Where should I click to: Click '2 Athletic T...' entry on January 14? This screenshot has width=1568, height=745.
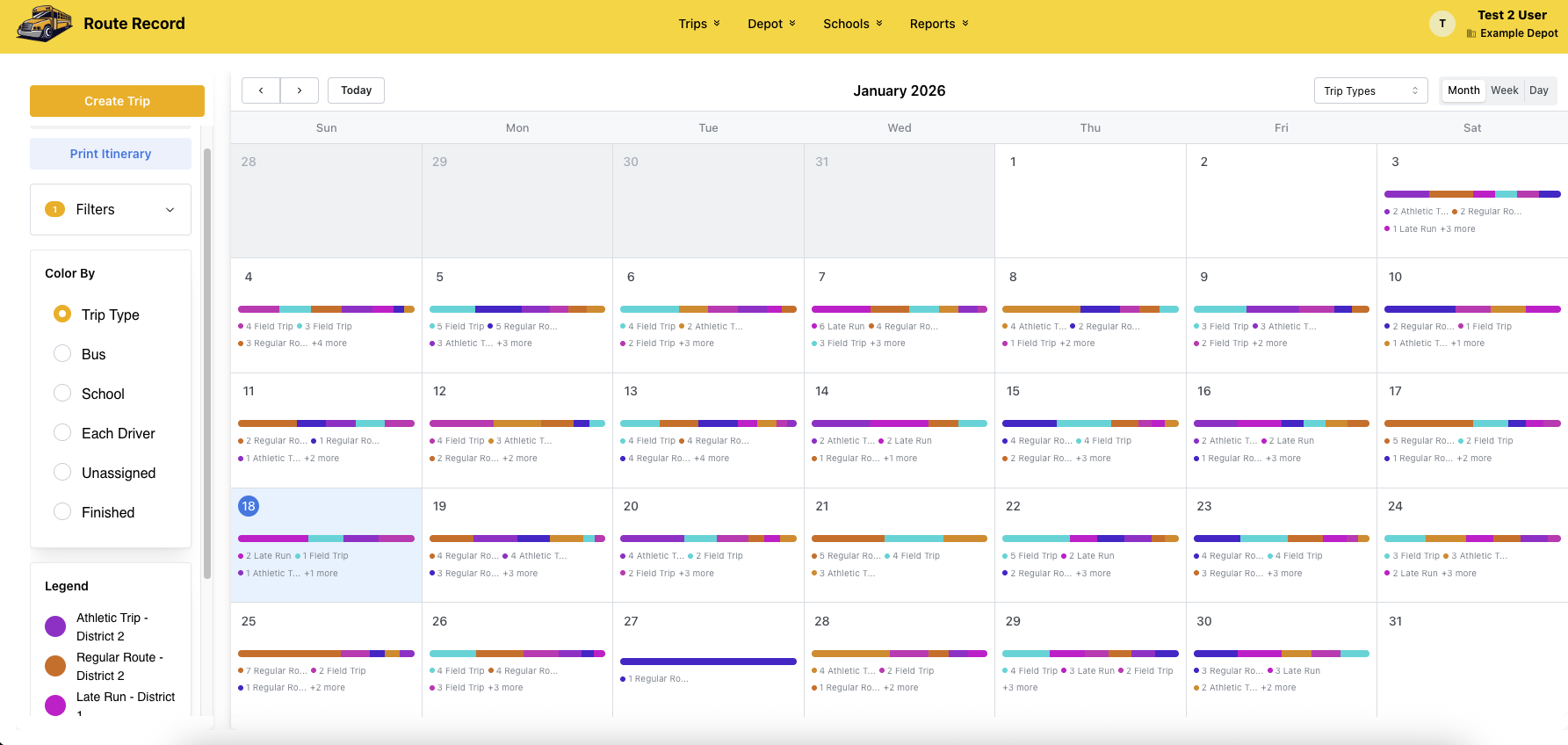point(843,441)
